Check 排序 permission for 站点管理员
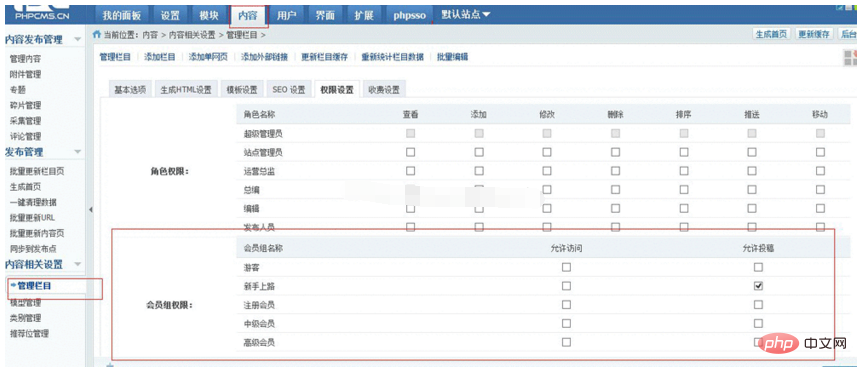Viewport: 857px width, 376px height. (x=684, y=152)
